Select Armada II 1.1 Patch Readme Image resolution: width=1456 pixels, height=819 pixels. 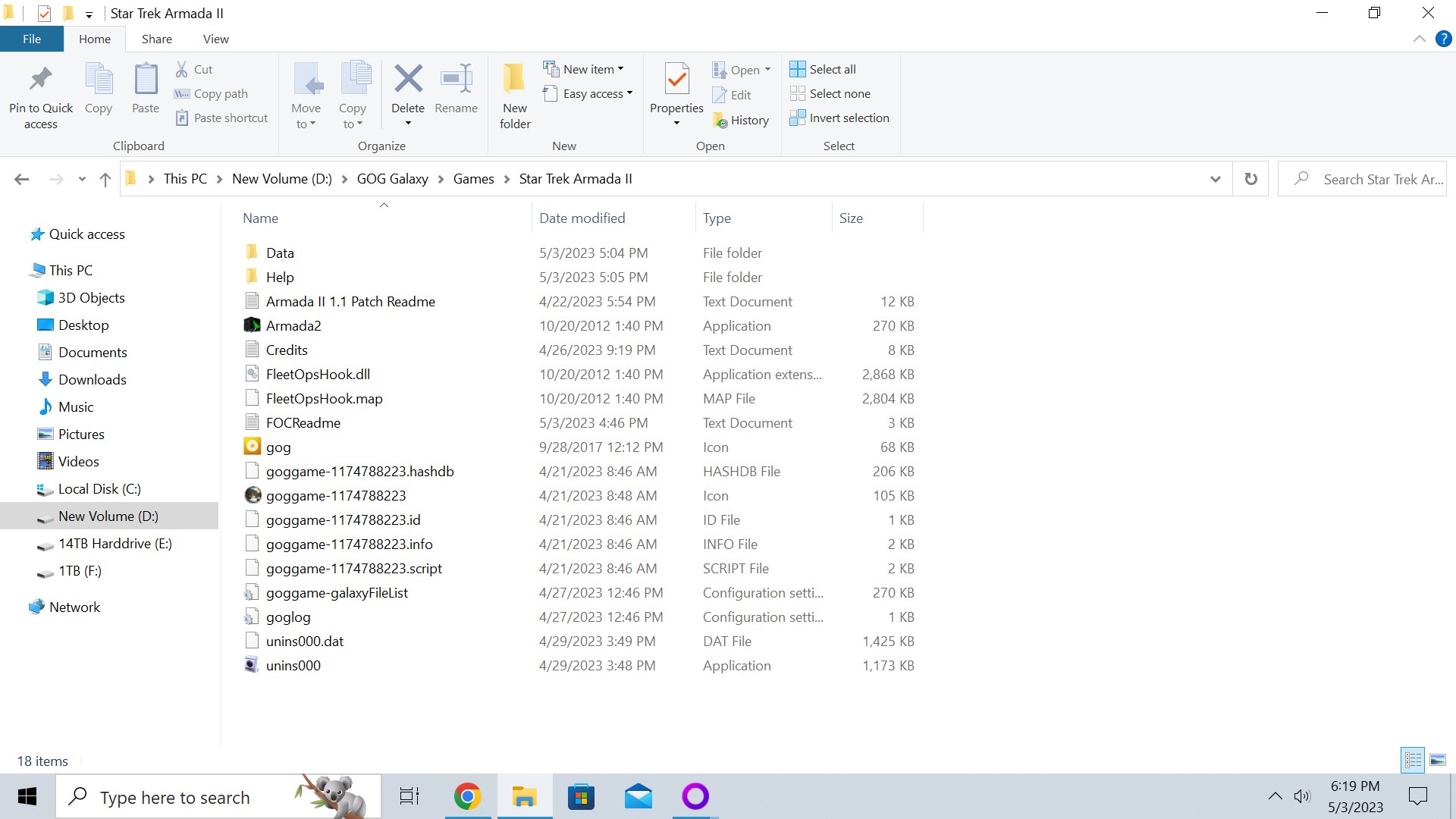tap(340, 301)
